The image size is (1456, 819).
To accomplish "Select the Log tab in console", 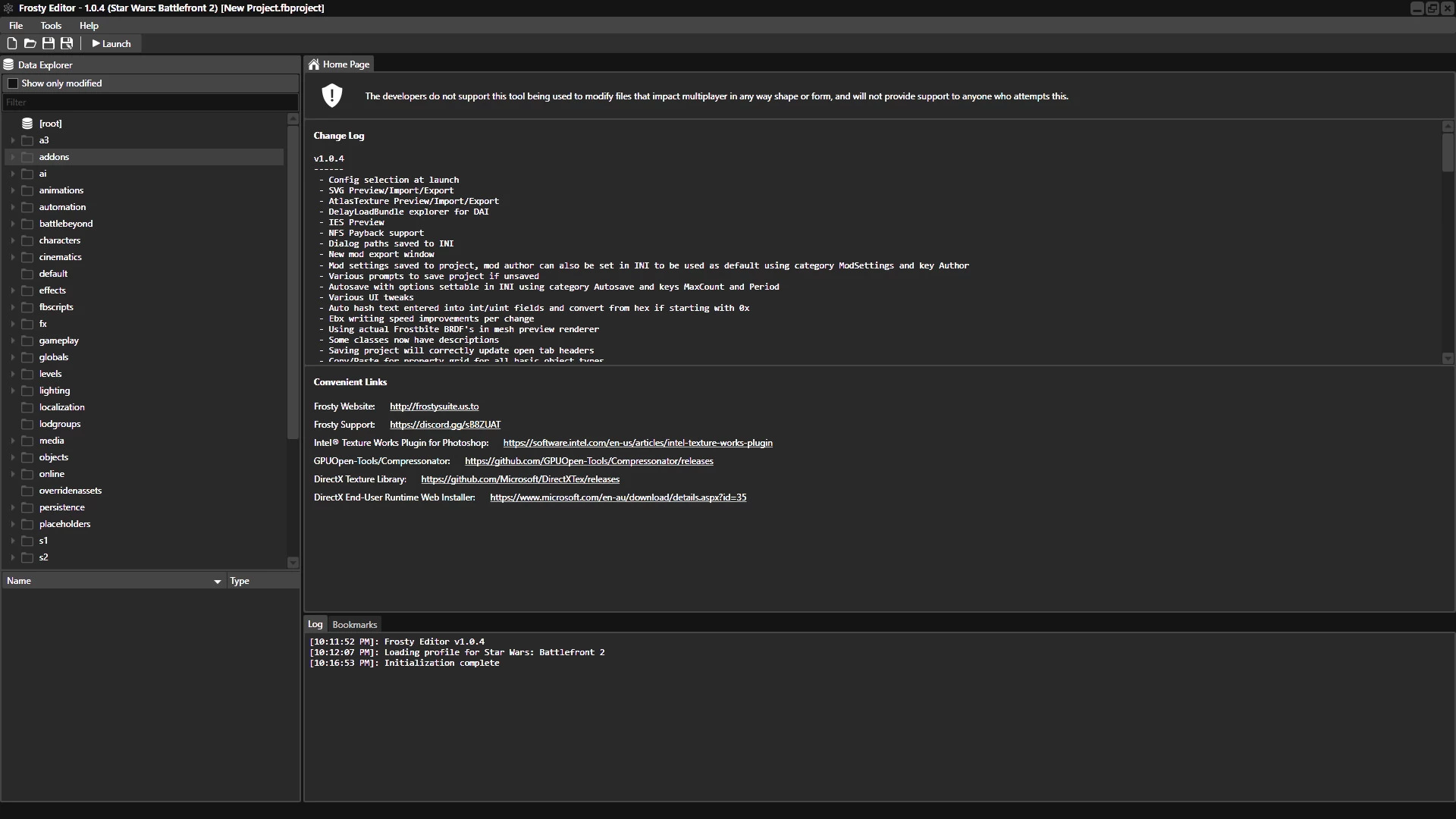I will (316, 624).
